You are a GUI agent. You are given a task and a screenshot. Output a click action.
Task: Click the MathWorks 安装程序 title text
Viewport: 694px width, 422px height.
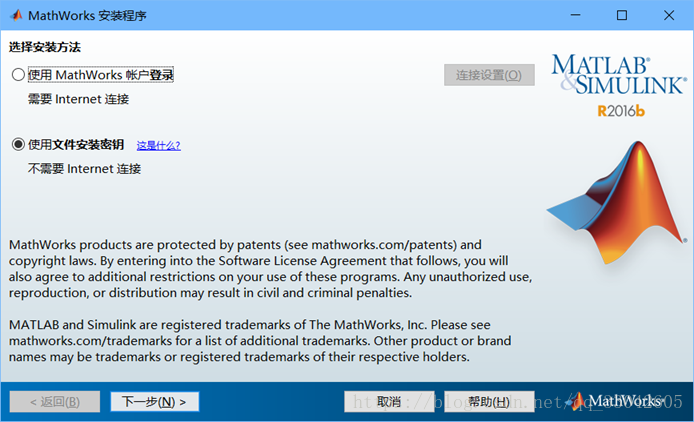click(x=87, y=15)
